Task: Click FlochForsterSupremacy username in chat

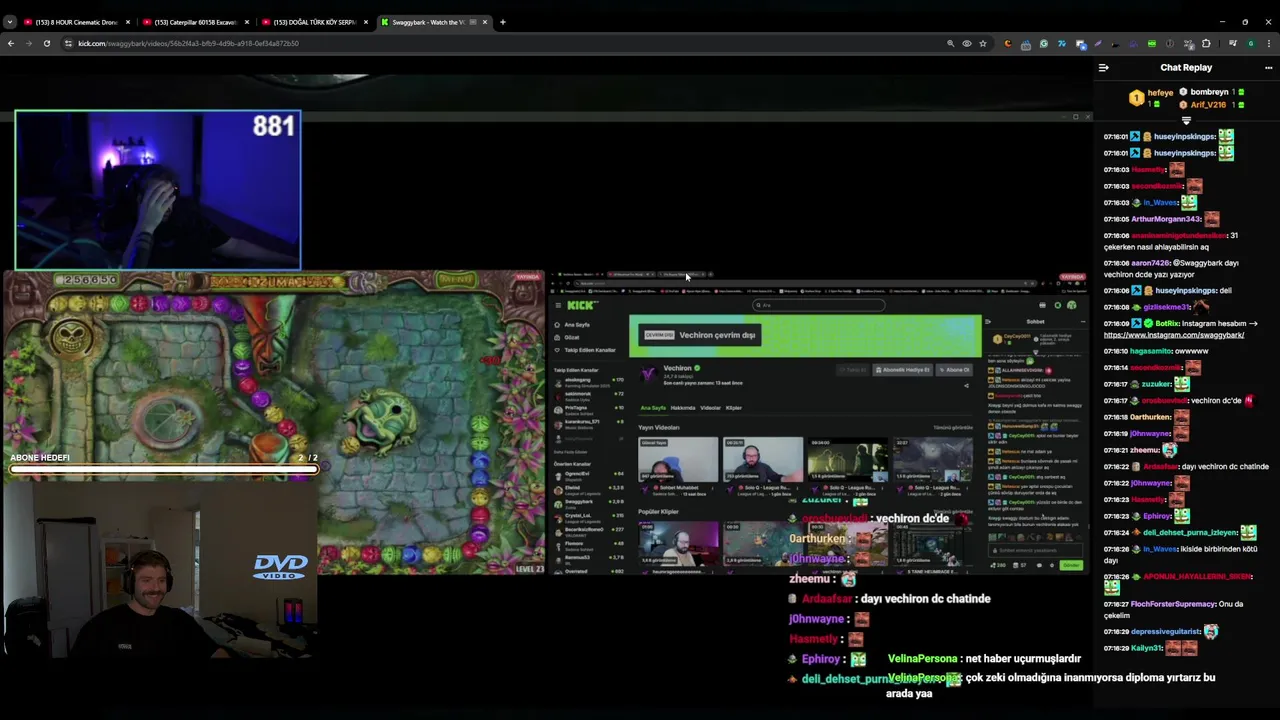Action: (1173, 604)
